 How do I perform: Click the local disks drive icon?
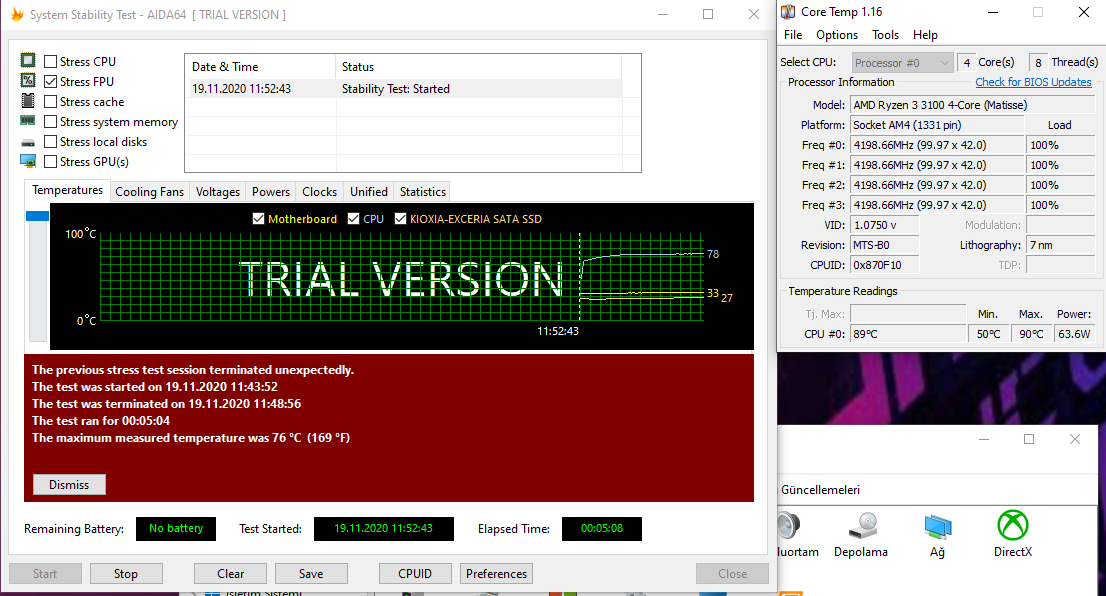tap(28, 142)
